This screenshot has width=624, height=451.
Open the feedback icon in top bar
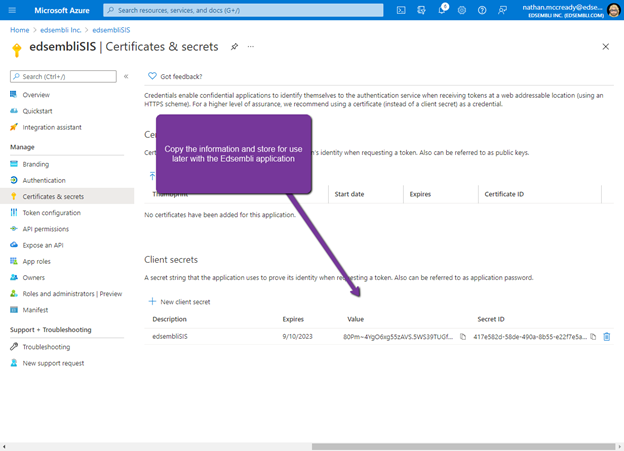(502, 10)
